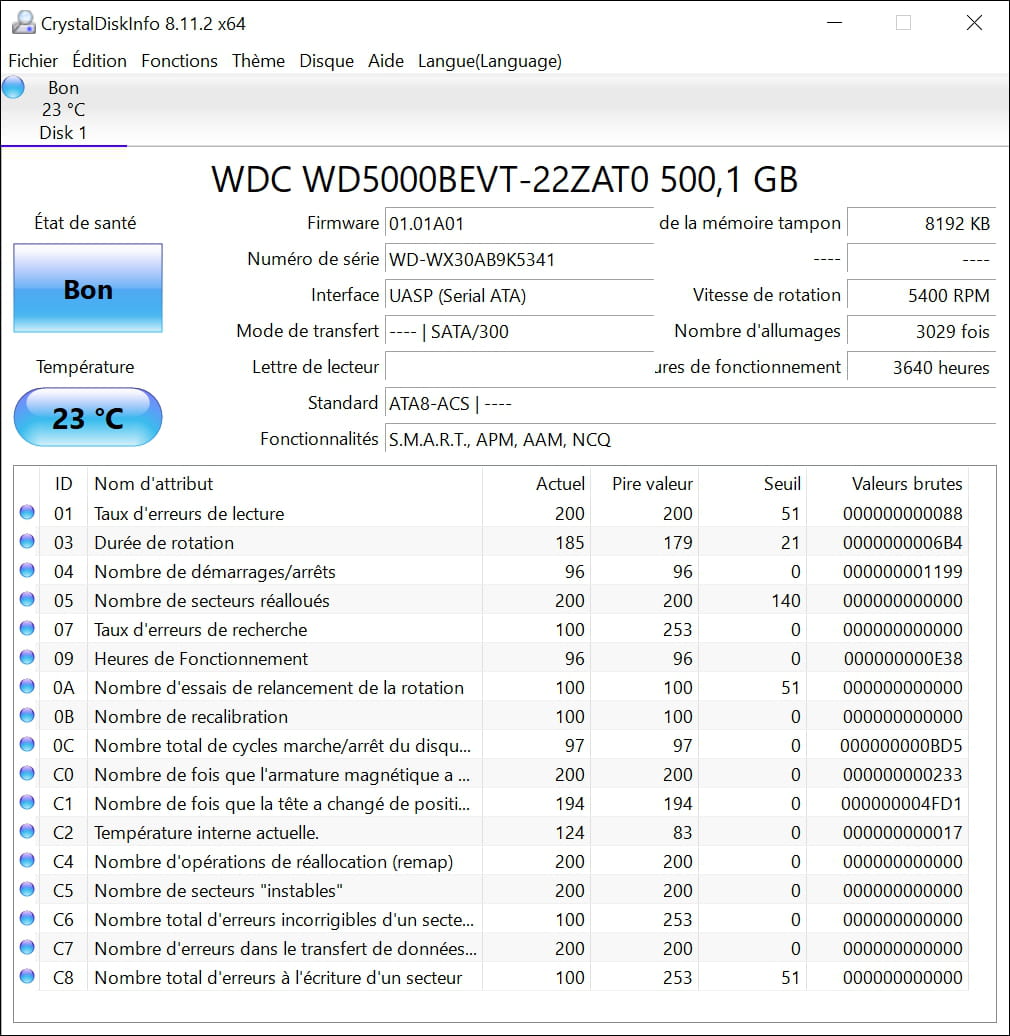Select row Taux d'erreurs de lecture
Image resolution: width=1010 pixels, height=1036 pixels.
click(x=491, y=513)
